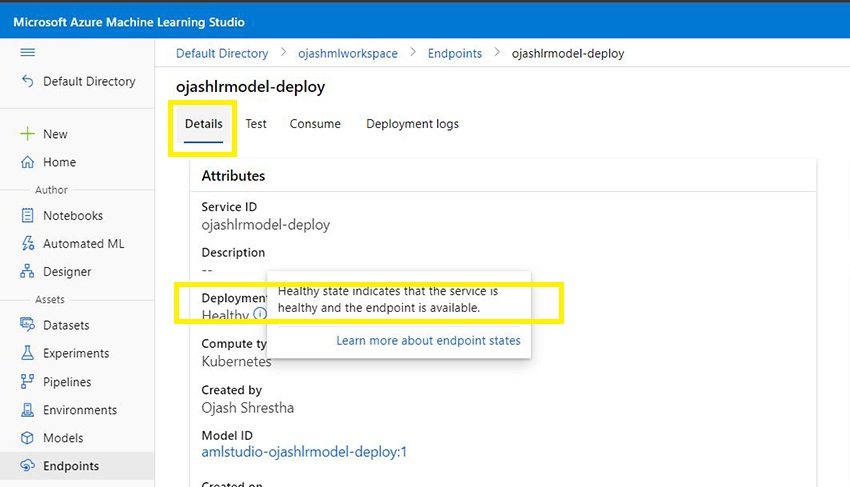Switch to the Test tab
Viewport: 850px width, 487px height.
tap(256, 124)
